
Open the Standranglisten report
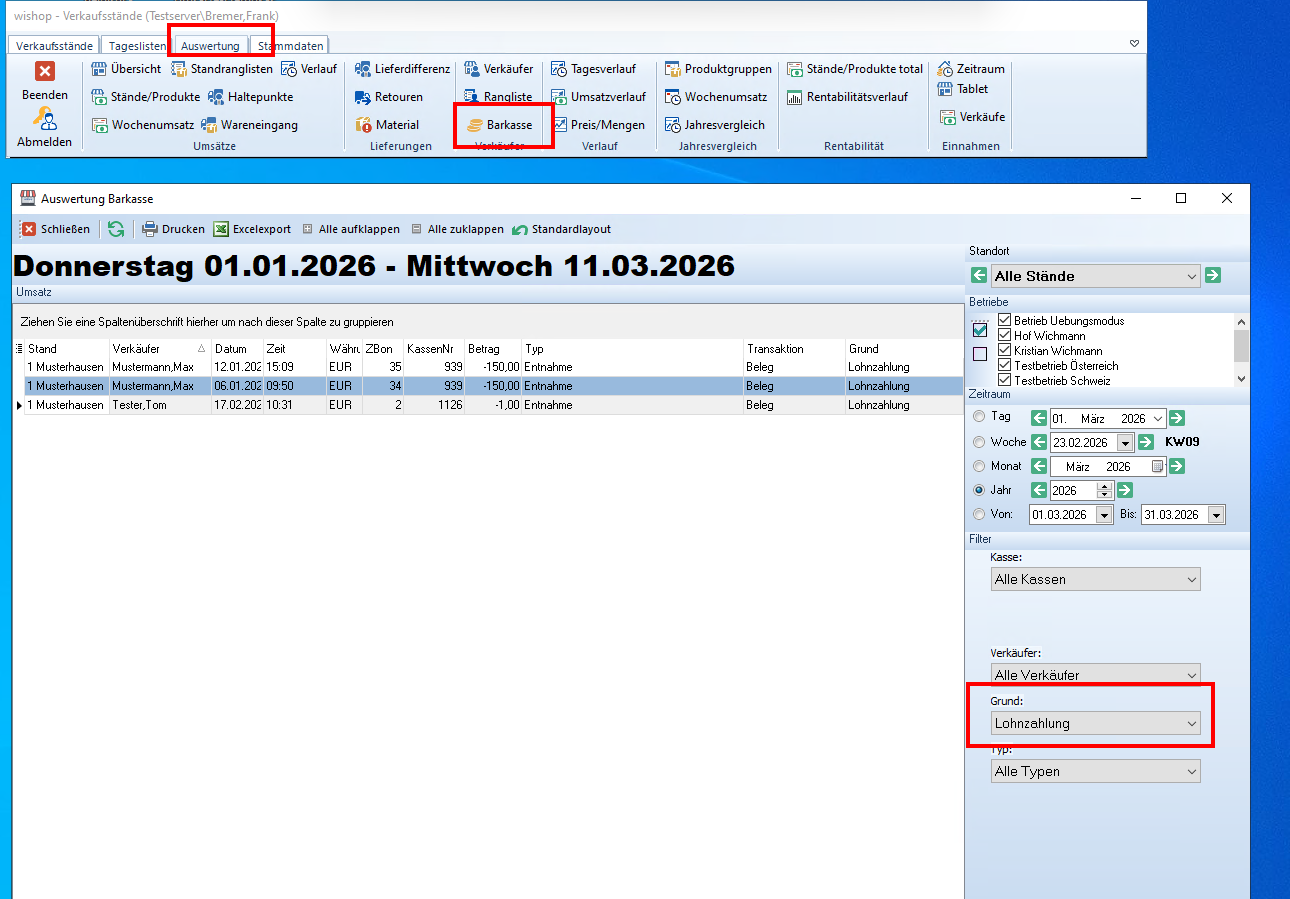click(221, 69)
